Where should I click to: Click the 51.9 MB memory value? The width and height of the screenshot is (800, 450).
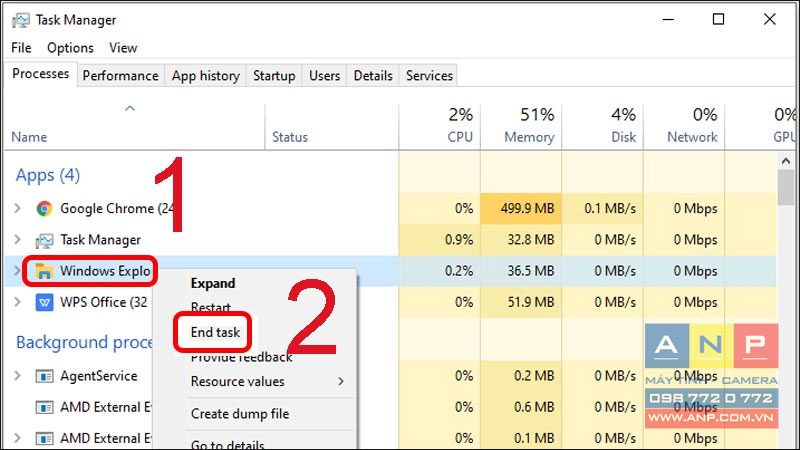(x=531, y=302)
